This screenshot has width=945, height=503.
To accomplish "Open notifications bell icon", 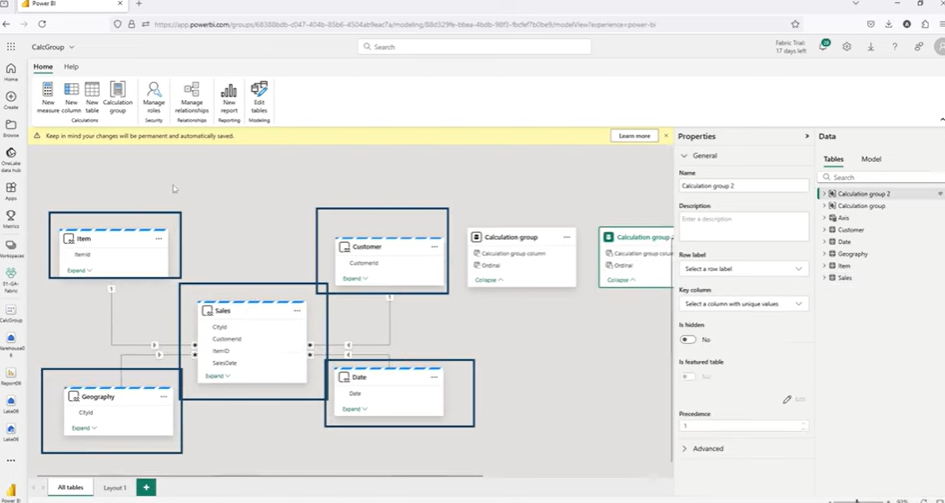I will [x=823, y=46].
